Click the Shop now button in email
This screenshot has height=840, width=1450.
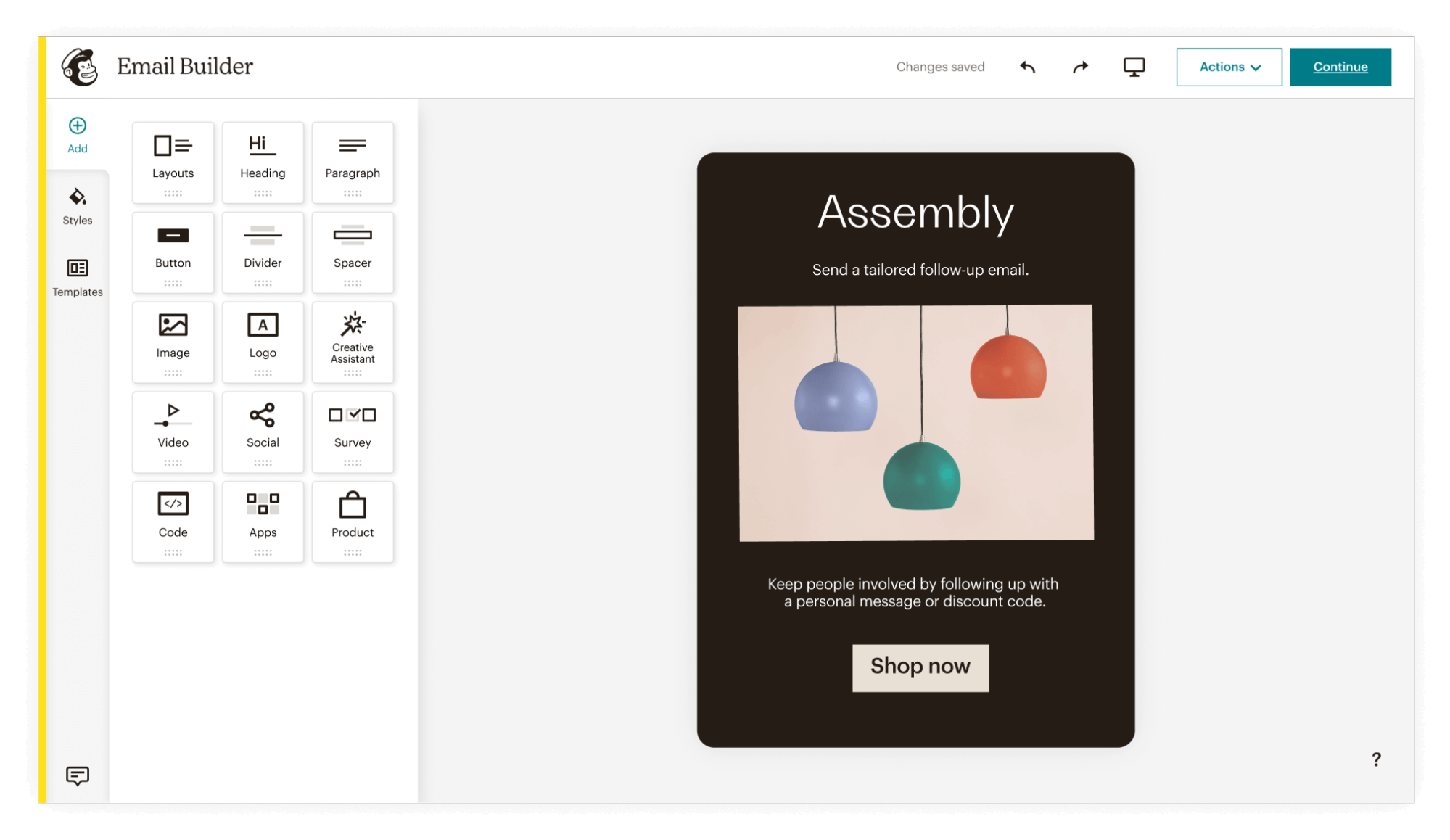tap(920, 667)
